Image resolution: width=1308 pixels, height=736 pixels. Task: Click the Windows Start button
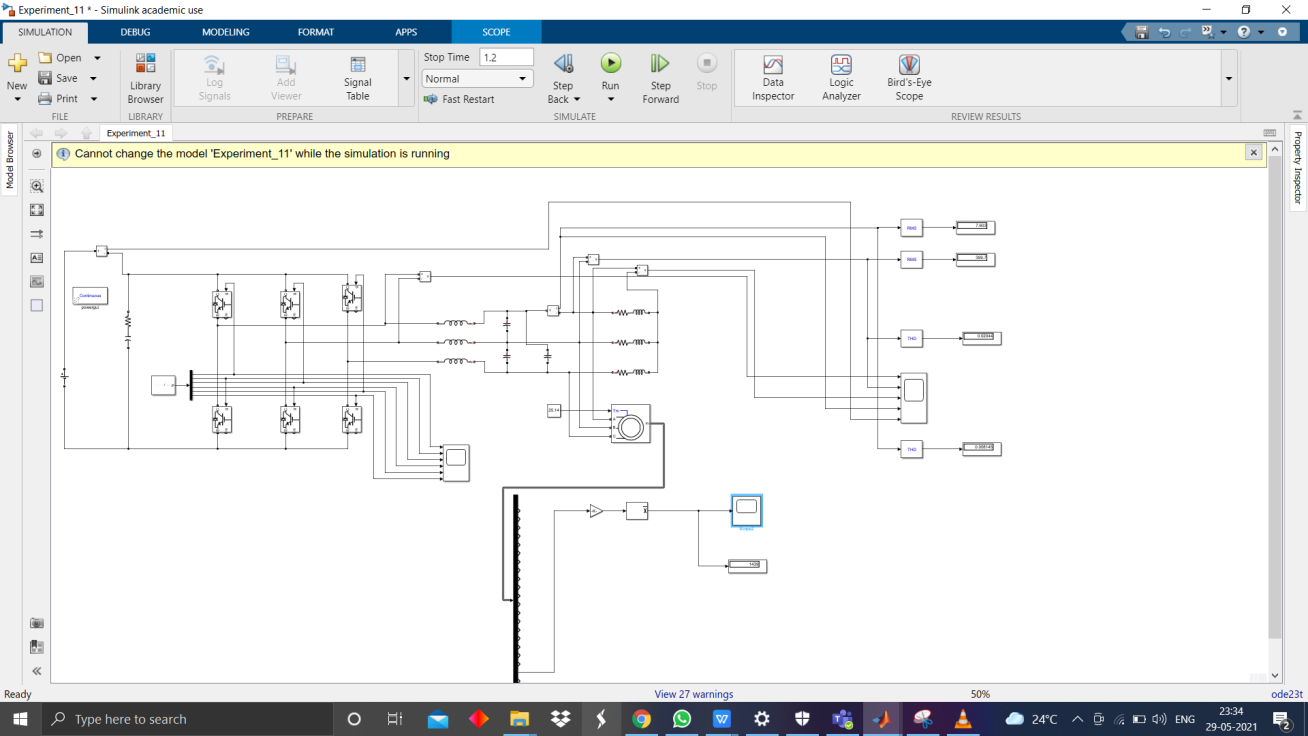point(19,719)
